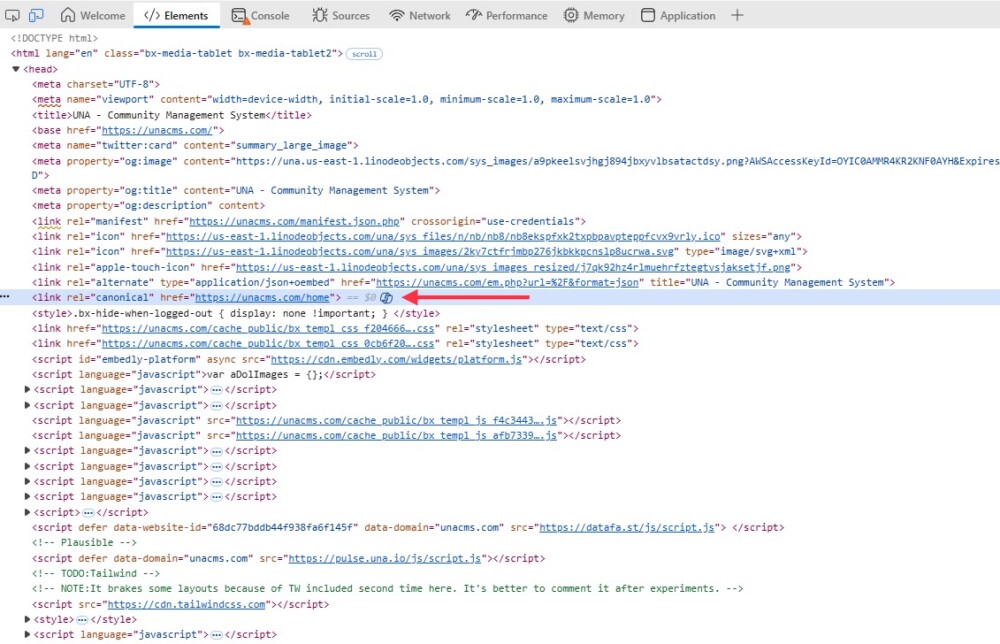Toggle the device emulation icon
This screenshot has height=644, width=1000.
point(36,15)
